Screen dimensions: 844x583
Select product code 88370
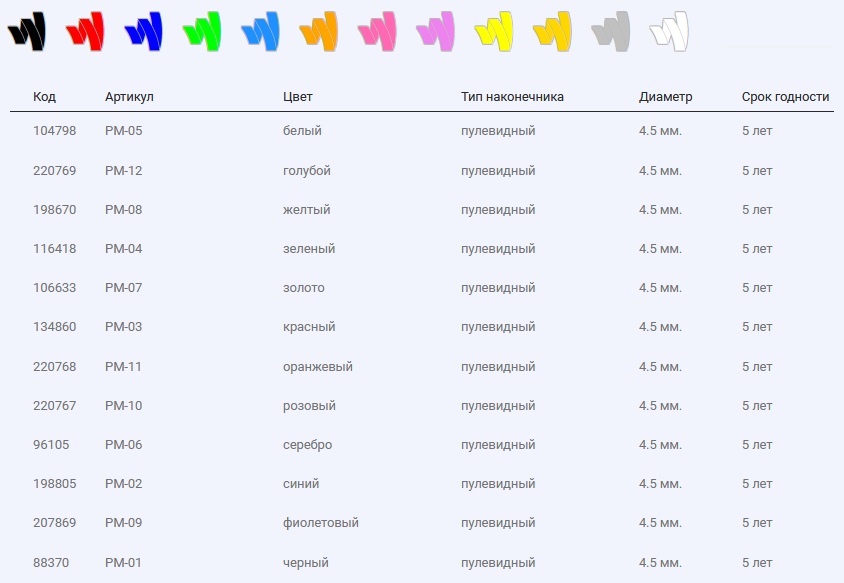pos(51,563)
